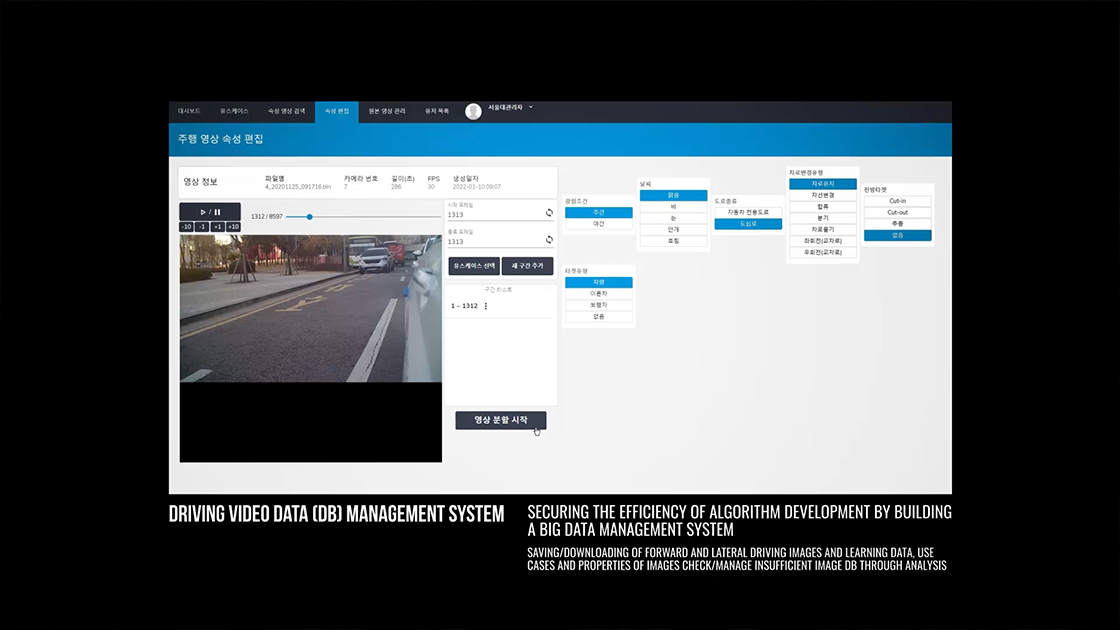Step forward one frame with +1 button
1120x630 pixels.
218,227
